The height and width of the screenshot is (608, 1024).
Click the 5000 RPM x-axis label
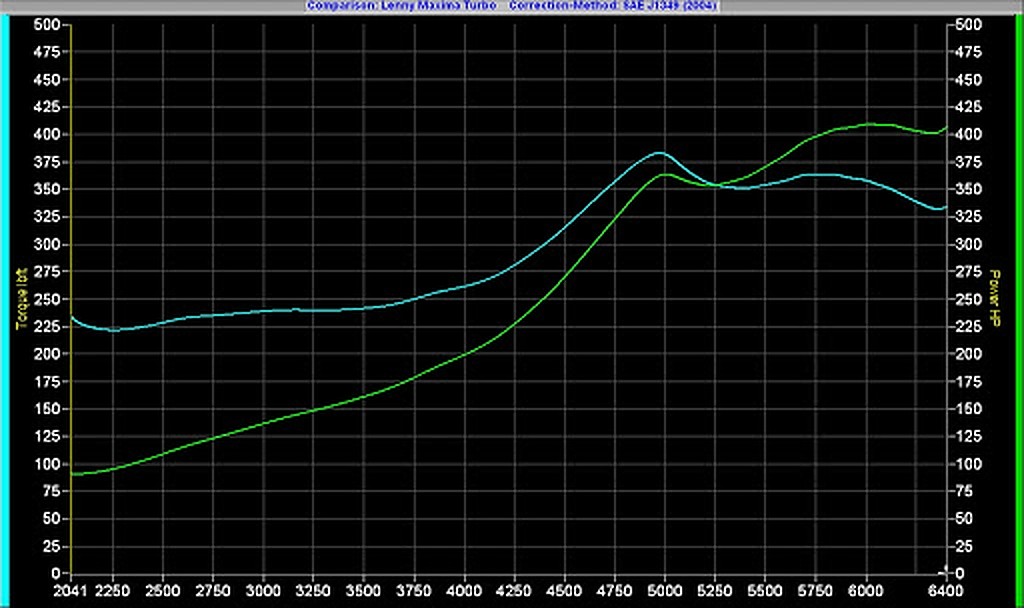[x=665, y=588]
